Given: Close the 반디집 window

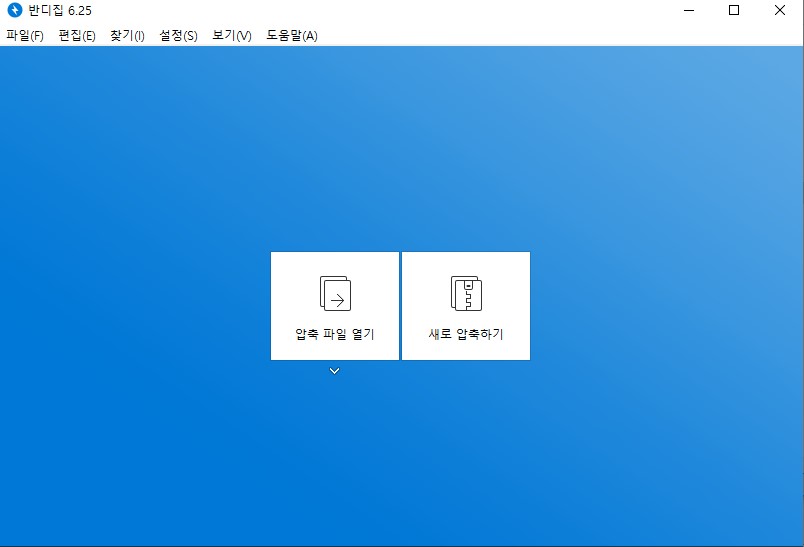Looking at the screenshot, I should 780,10.
